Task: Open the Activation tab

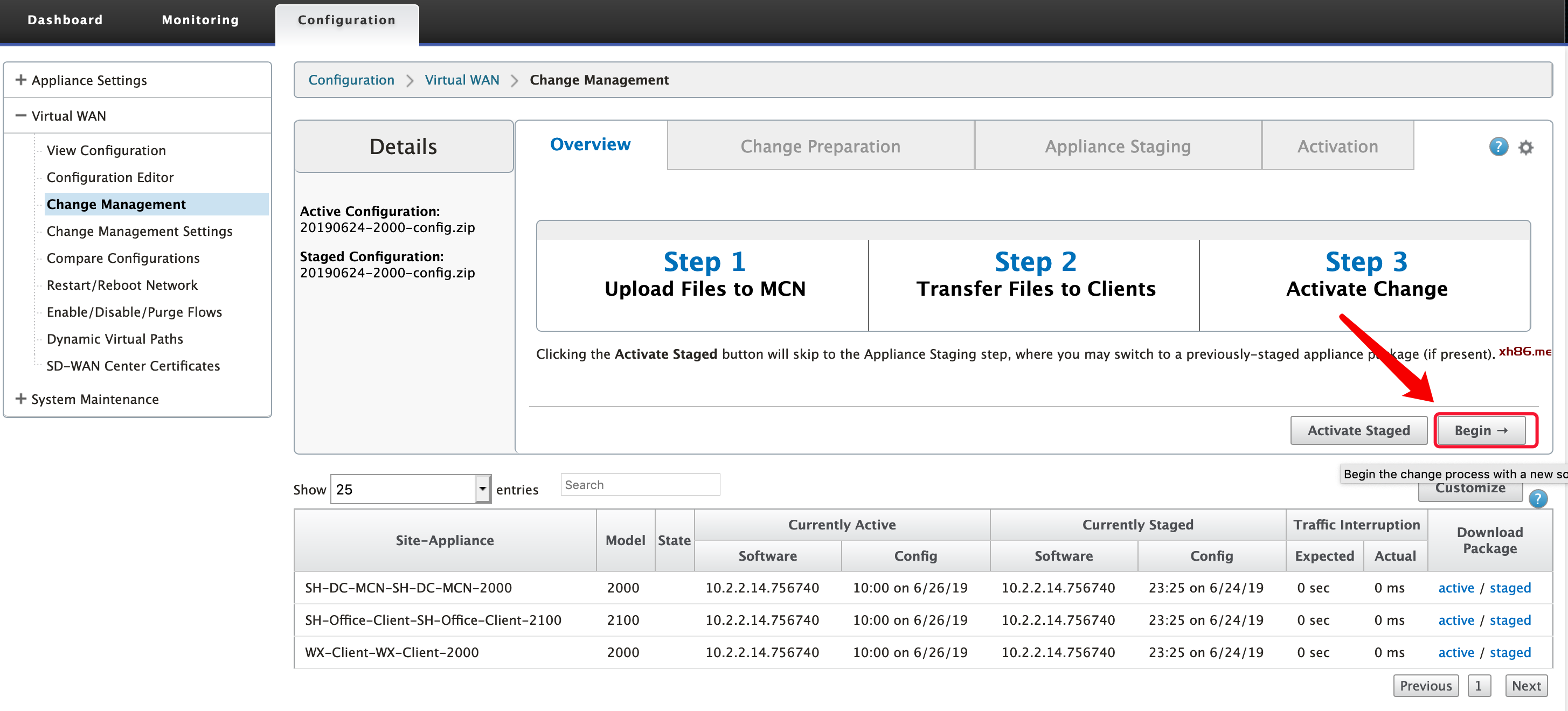Action: click(1337, 146)
